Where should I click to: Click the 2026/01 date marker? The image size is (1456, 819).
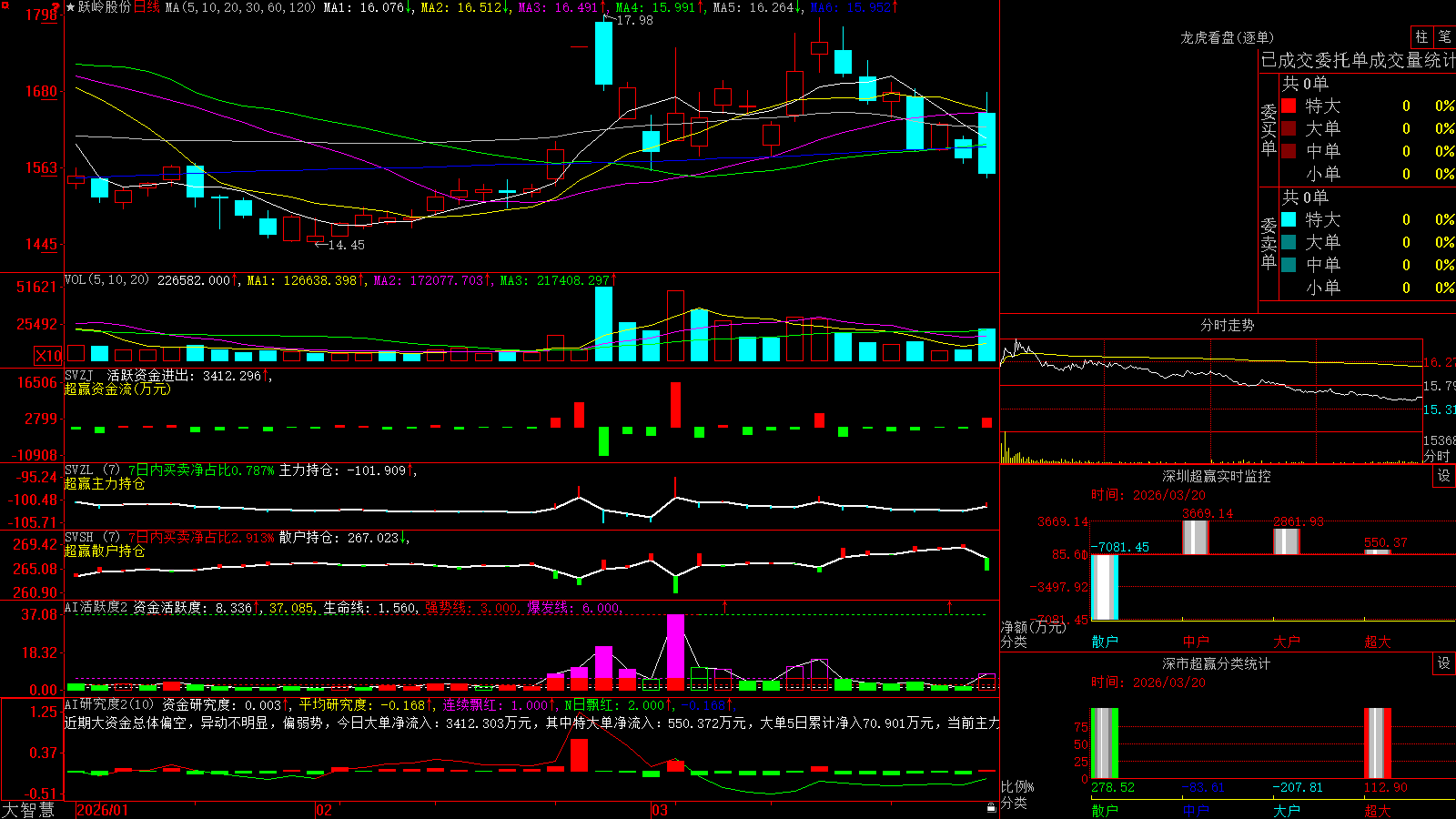pos(103,810)
